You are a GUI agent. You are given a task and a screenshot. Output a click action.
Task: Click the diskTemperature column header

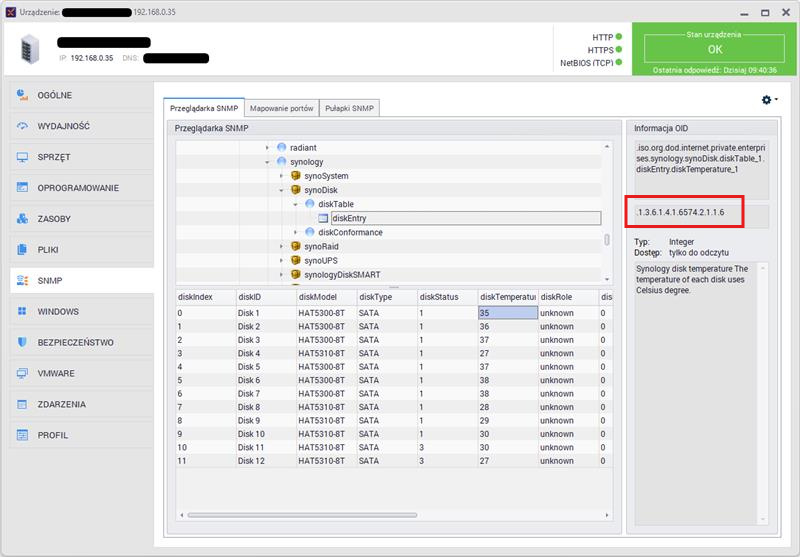pos(506,297)
